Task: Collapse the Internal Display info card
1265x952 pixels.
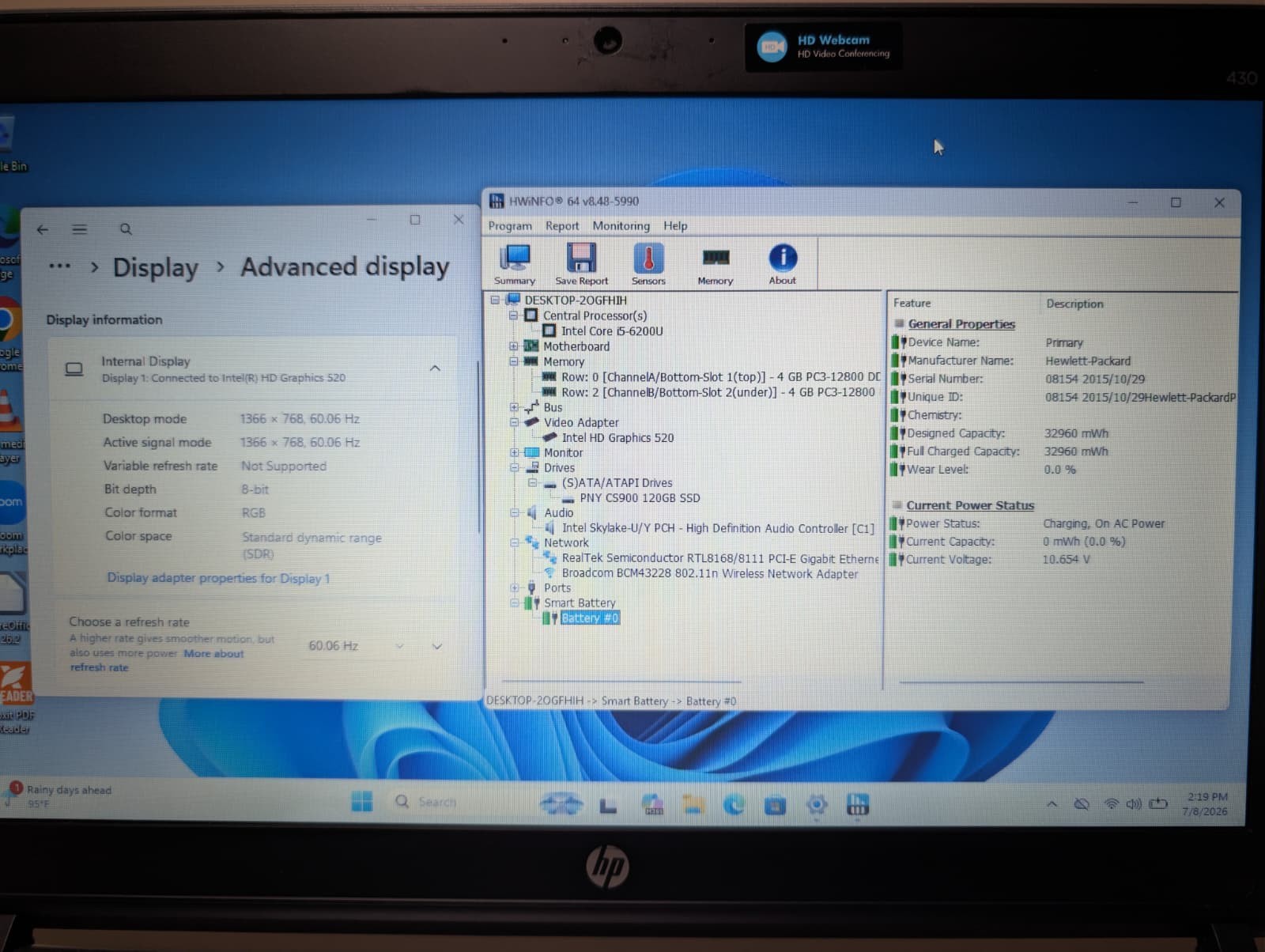Action: pyautogui.click(x=435, y=368)
